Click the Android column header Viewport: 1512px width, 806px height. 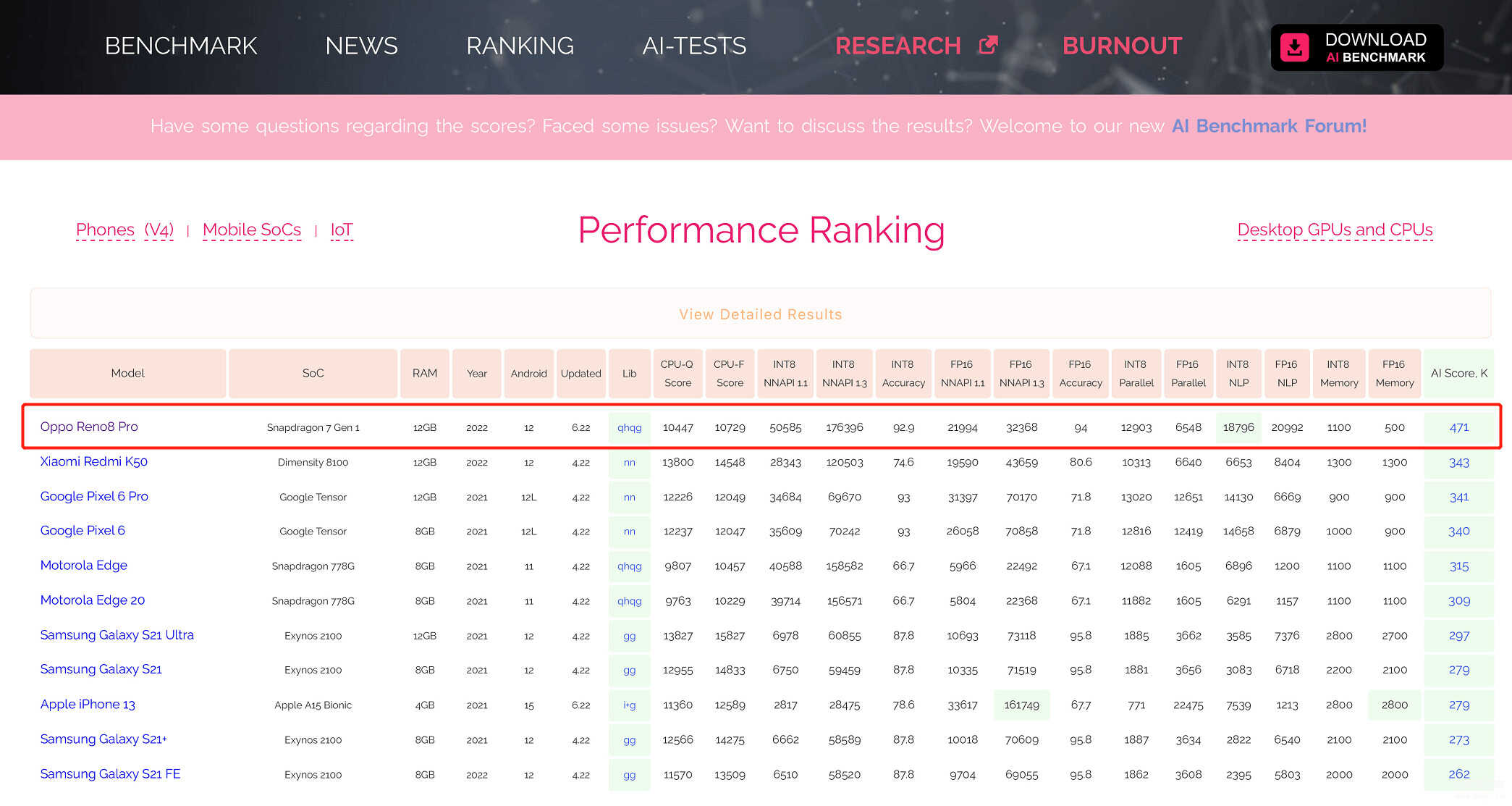(529, 373)
